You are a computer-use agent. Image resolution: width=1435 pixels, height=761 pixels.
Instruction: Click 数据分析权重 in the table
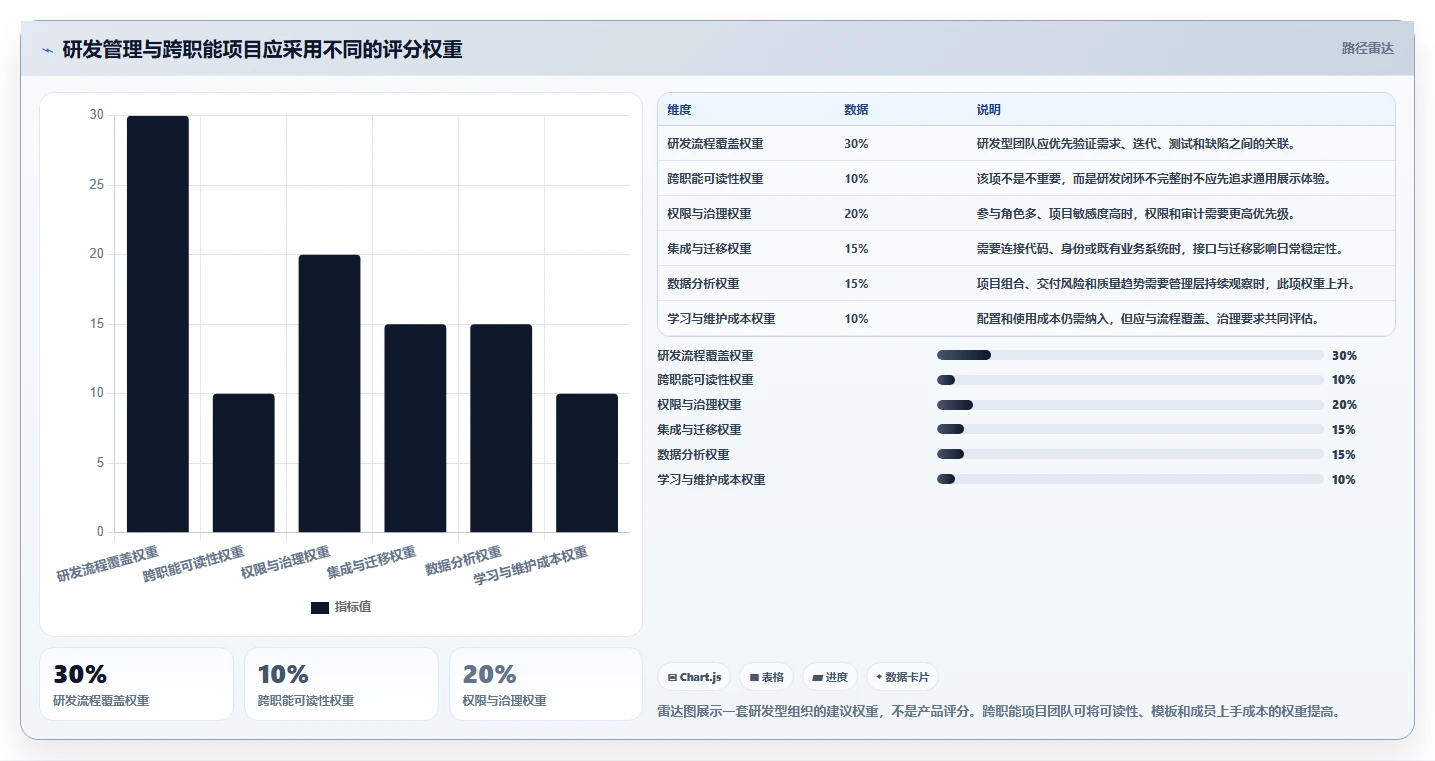[x=703, y=284]
